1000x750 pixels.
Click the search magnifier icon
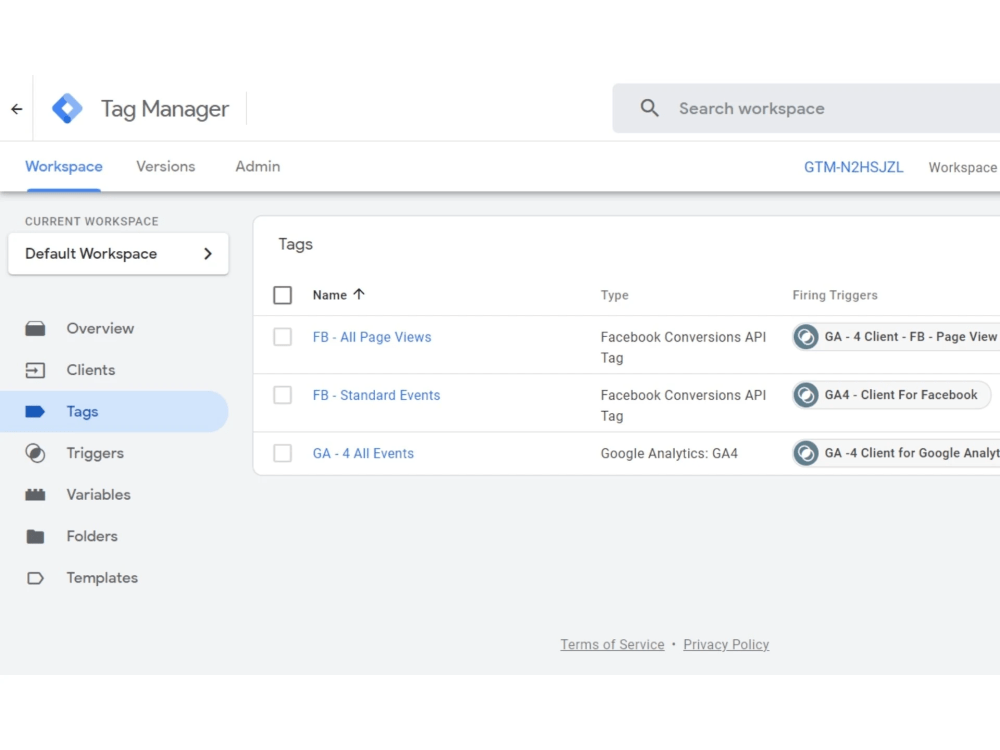click(649, 108)
